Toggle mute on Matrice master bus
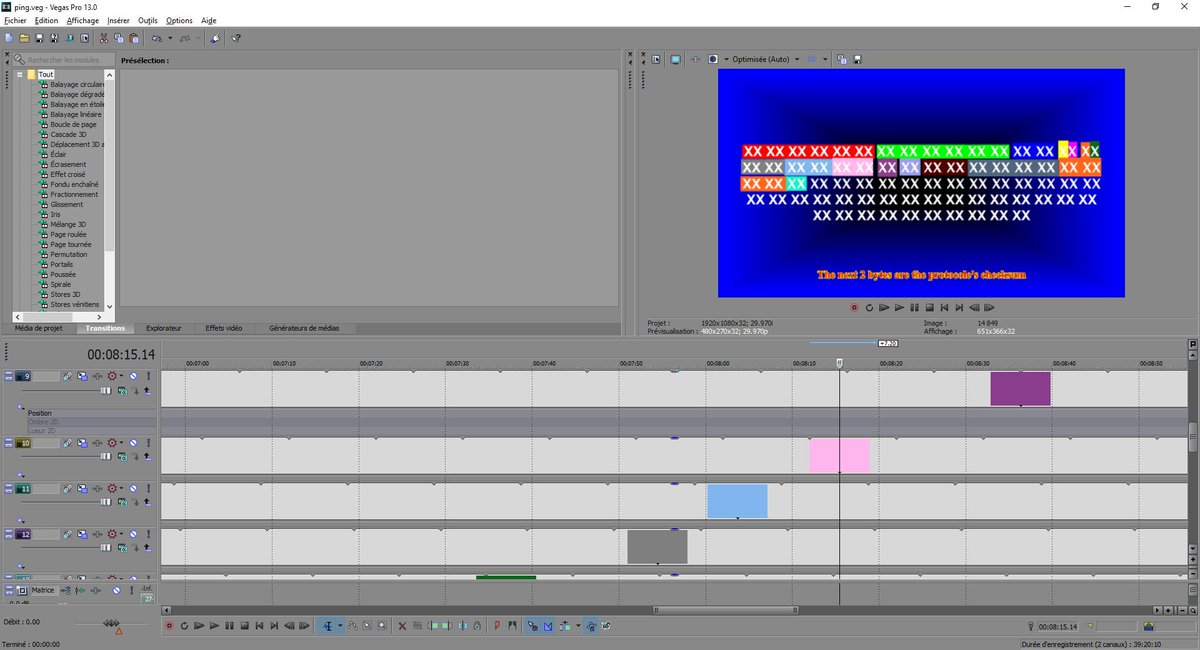Image resolution: width=1200 pixels, height=650 pixels. pos(116,590)
